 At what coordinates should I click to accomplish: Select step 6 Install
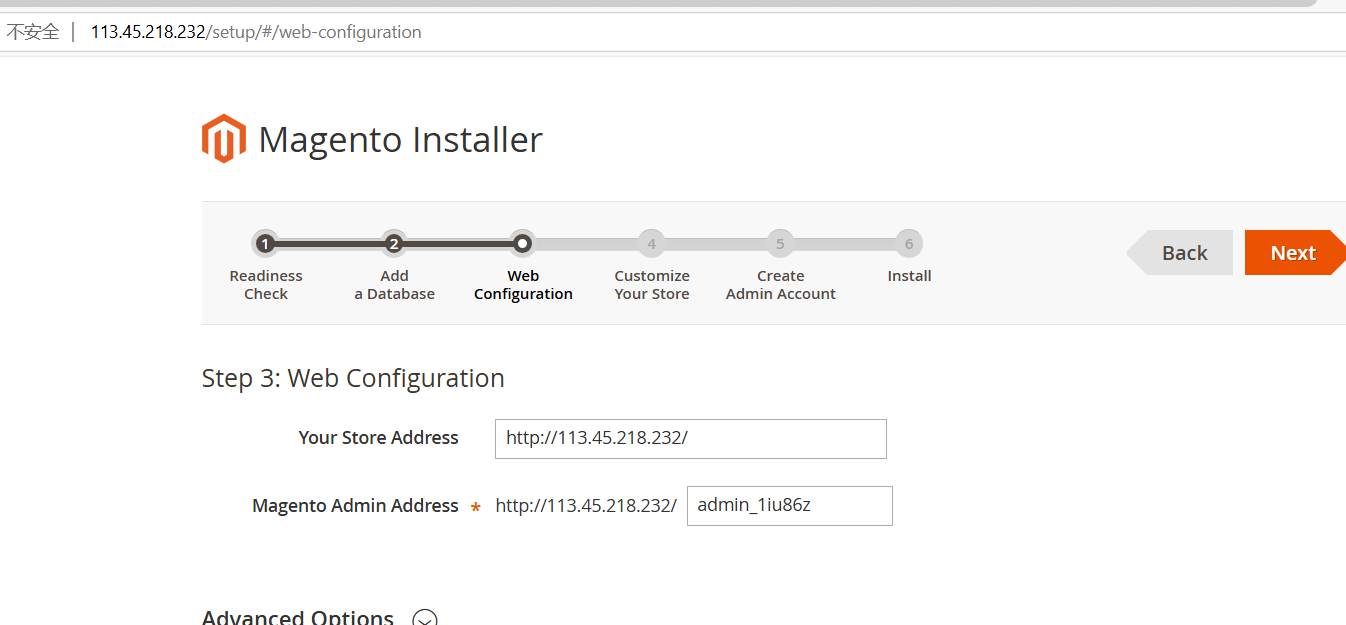(909, 243)
